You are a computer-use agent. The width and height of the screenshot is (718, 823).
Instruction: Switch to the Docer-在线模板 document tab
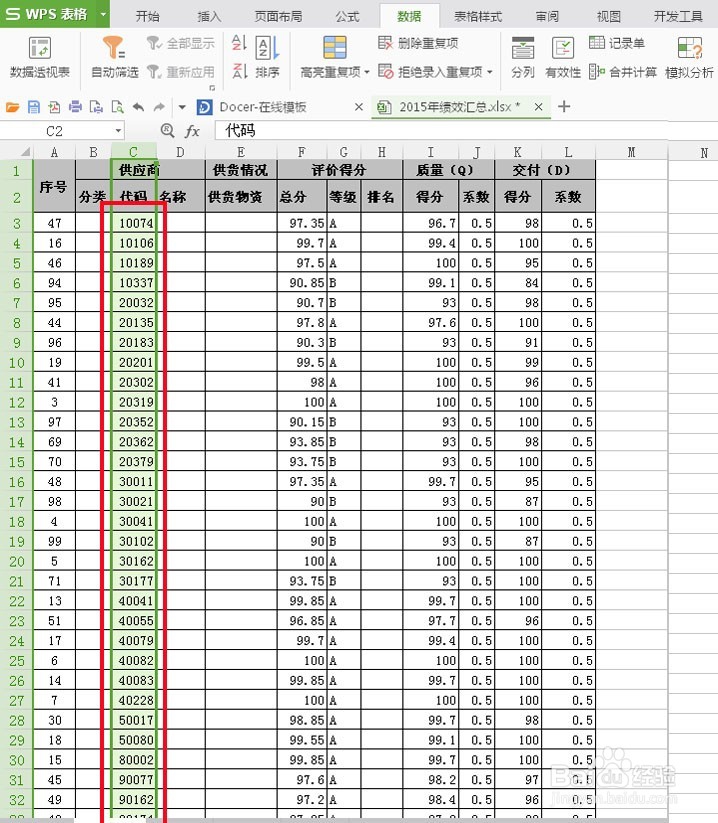click(262, 107)
